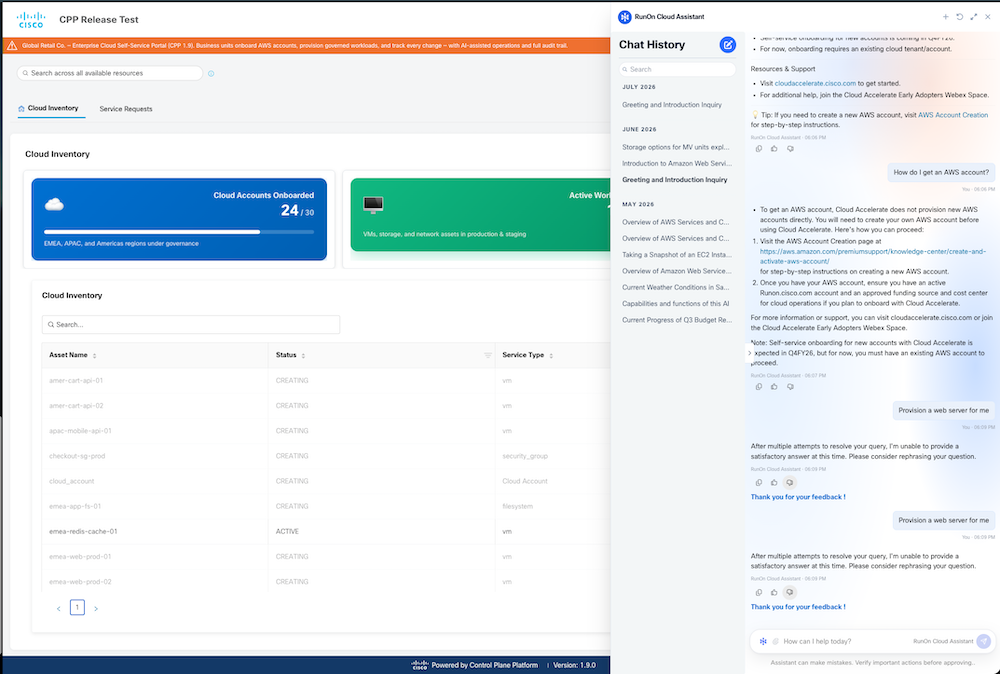Open the cloudaccelerate.cisco.com link

click(815, 84)
